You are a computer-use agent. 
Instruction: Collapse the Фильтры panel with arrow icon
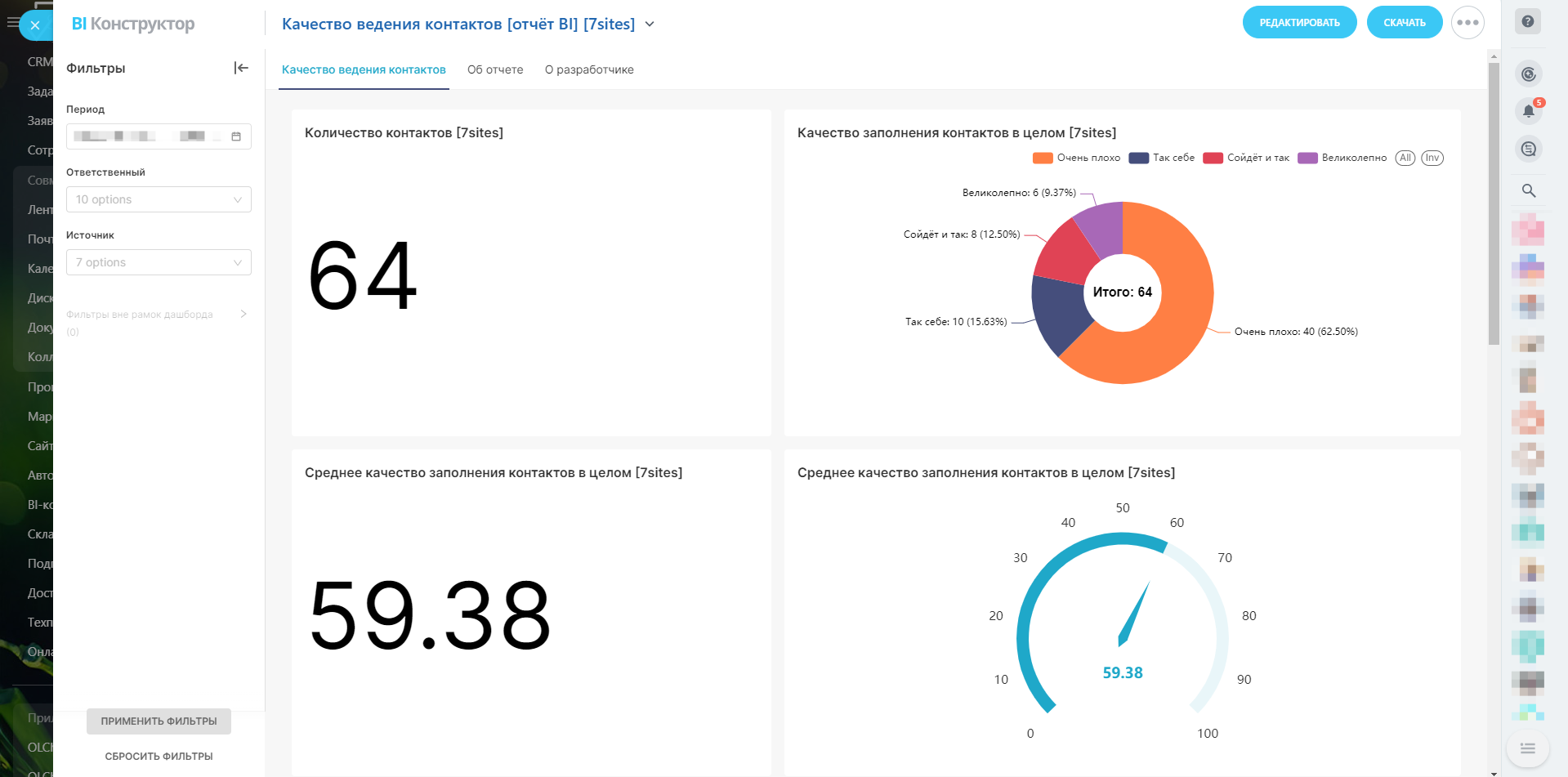point(241,68)
